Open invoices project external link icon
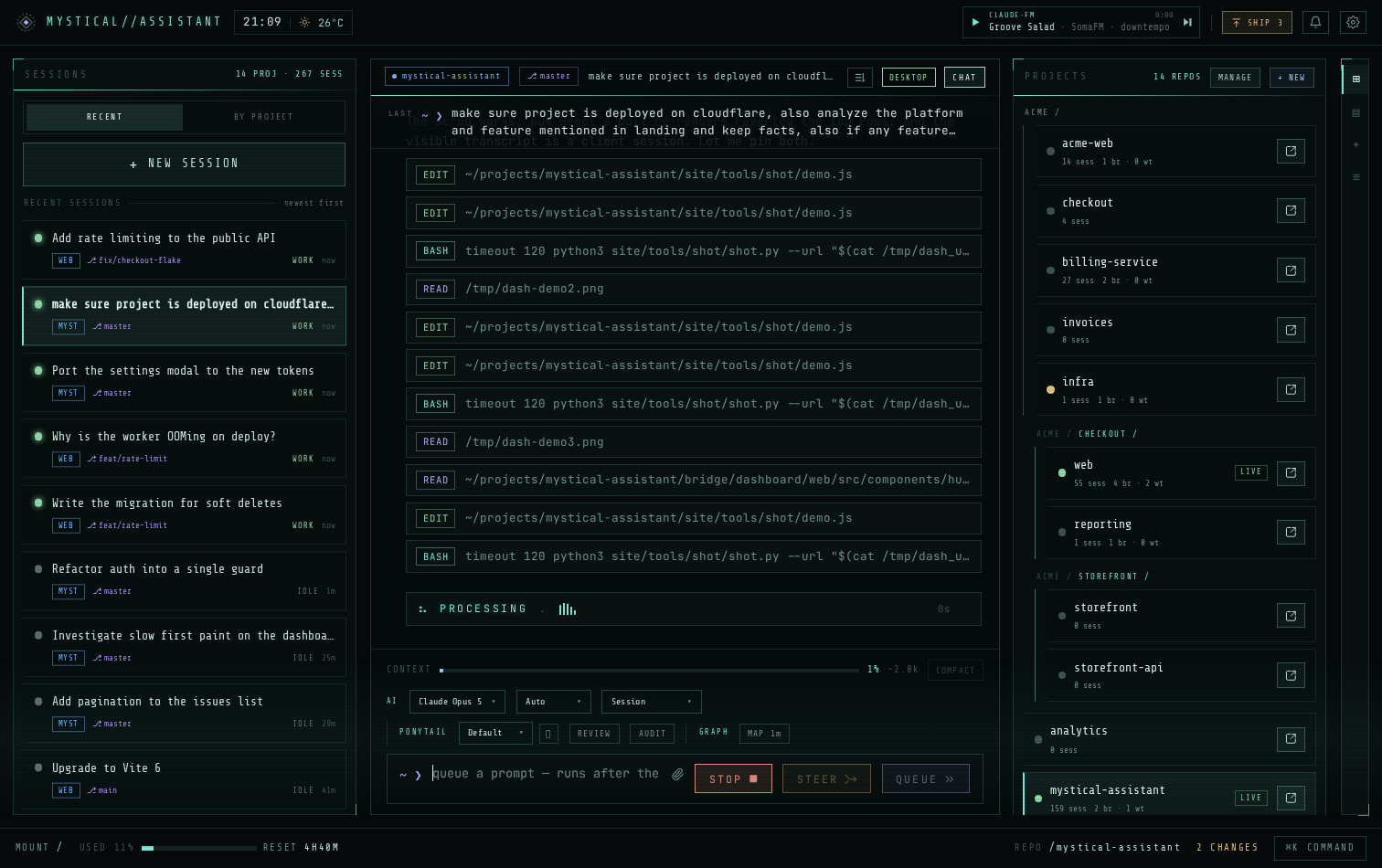The width and height of the screenshot is (1382, 868). coord(1291,330)
